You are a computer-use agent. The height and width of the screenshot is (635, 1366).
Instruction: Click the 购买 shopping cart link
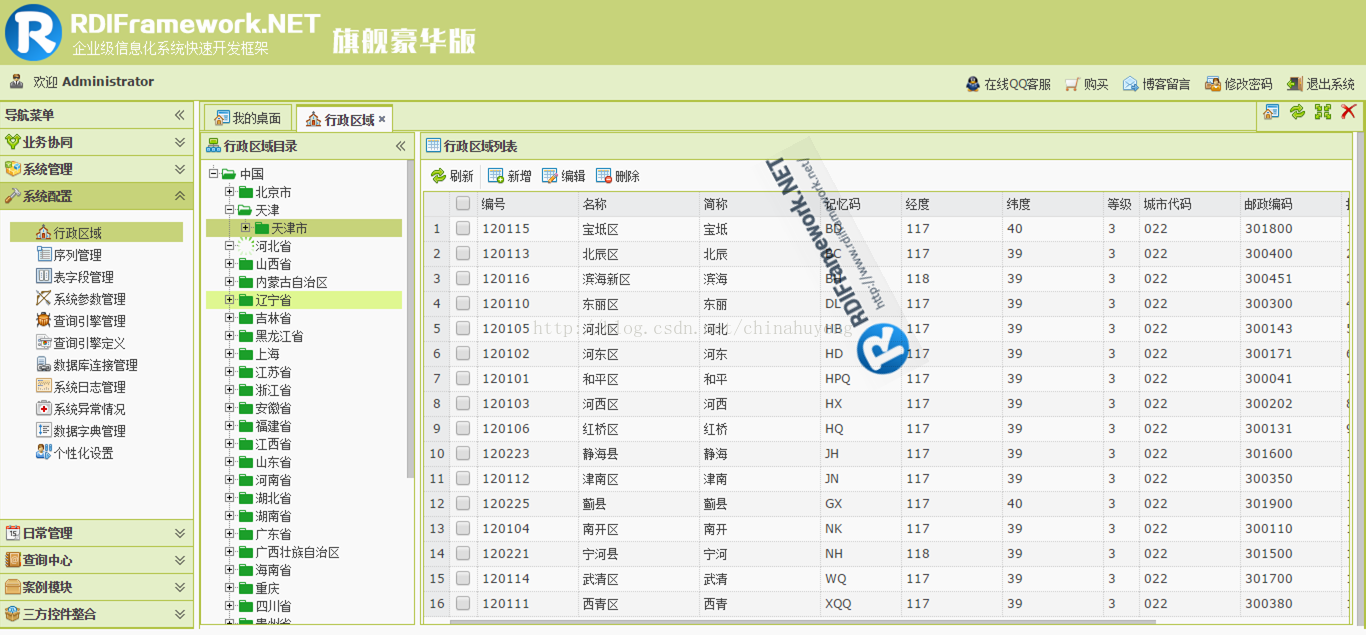coord(1087,84)
